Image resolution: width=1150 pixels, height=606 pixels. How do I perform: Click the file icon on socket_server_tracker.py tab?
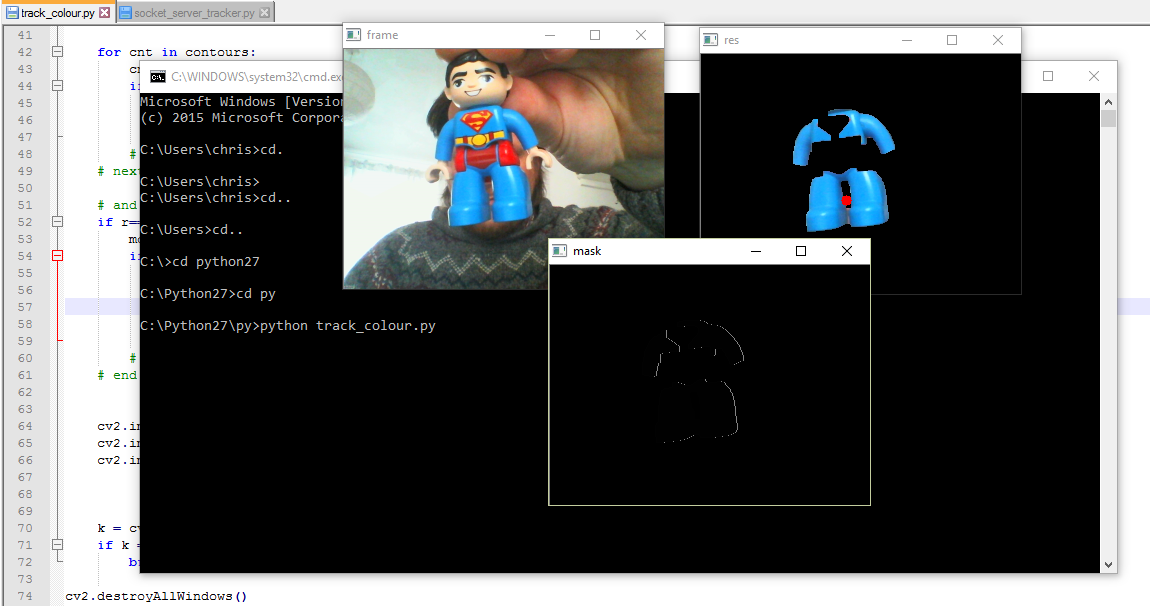123,14
